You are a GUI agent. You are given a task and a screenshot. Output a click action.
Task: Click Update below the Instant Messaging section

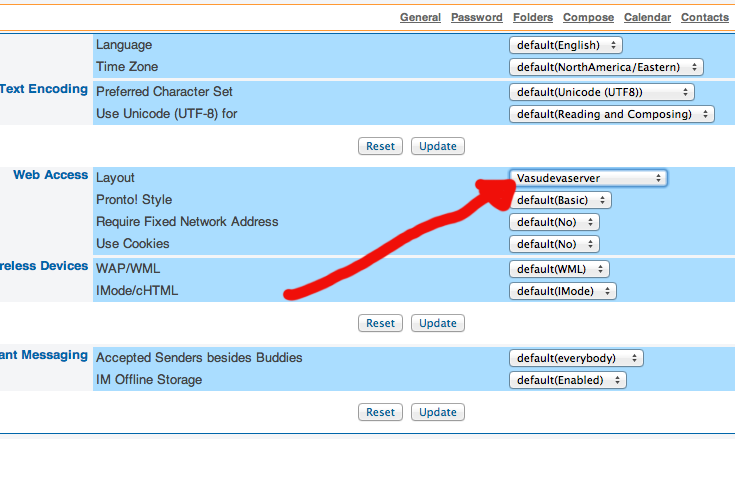[x=438, y=412]
